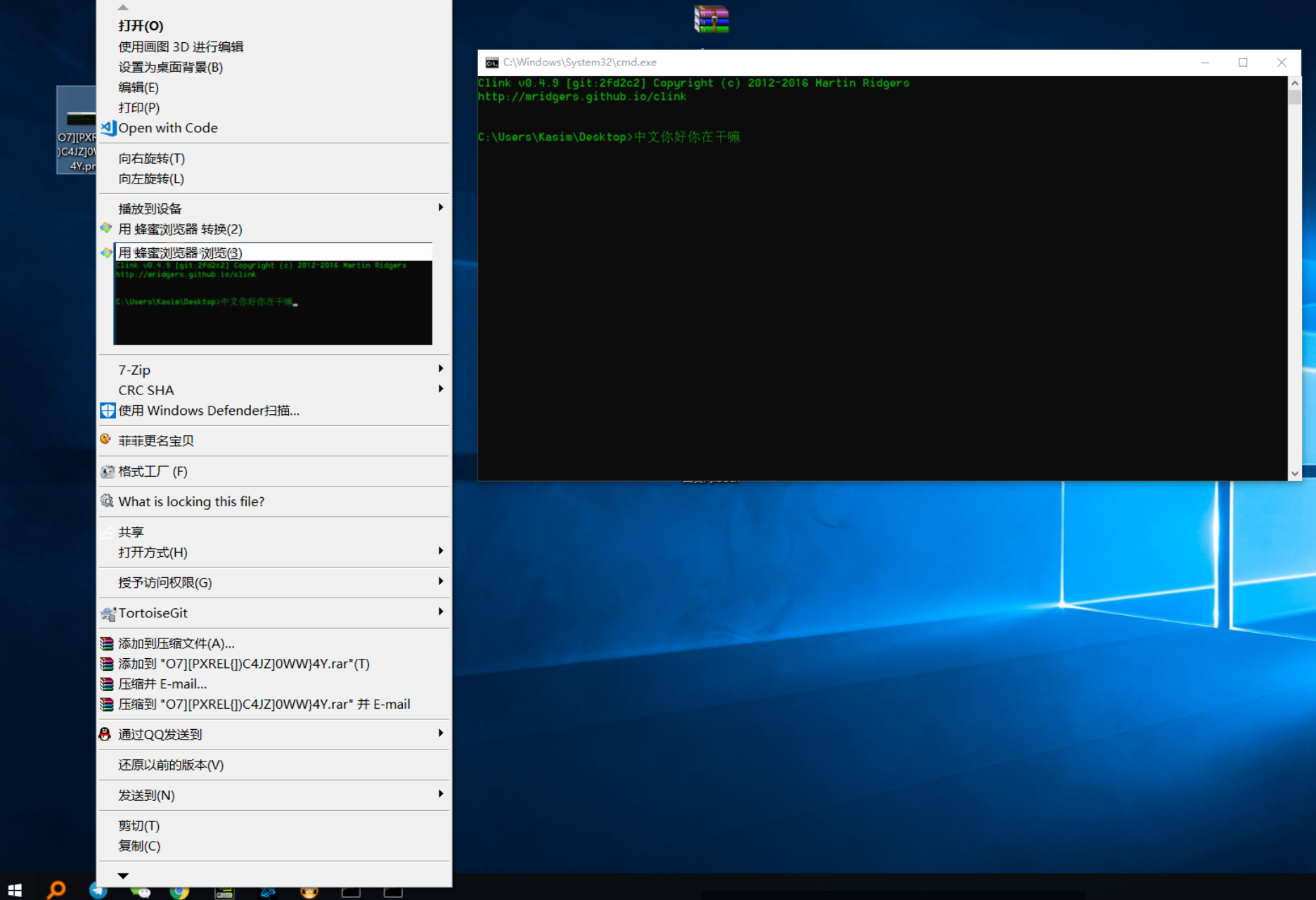Viewport: 1316px width, 900px height.
Task: Choose 向左旋转(L)
Action: [x=274, y=179]
